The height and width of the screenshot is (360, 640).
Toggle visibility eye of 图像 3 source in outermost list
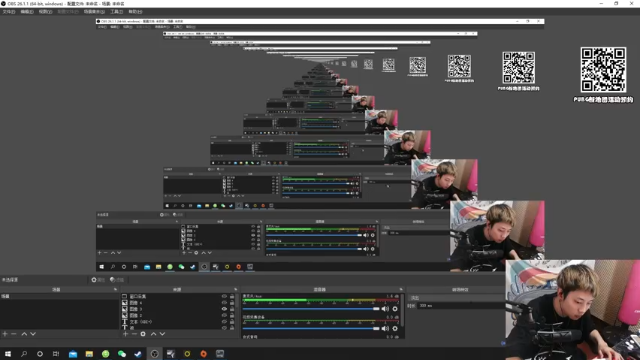point(224,309)
